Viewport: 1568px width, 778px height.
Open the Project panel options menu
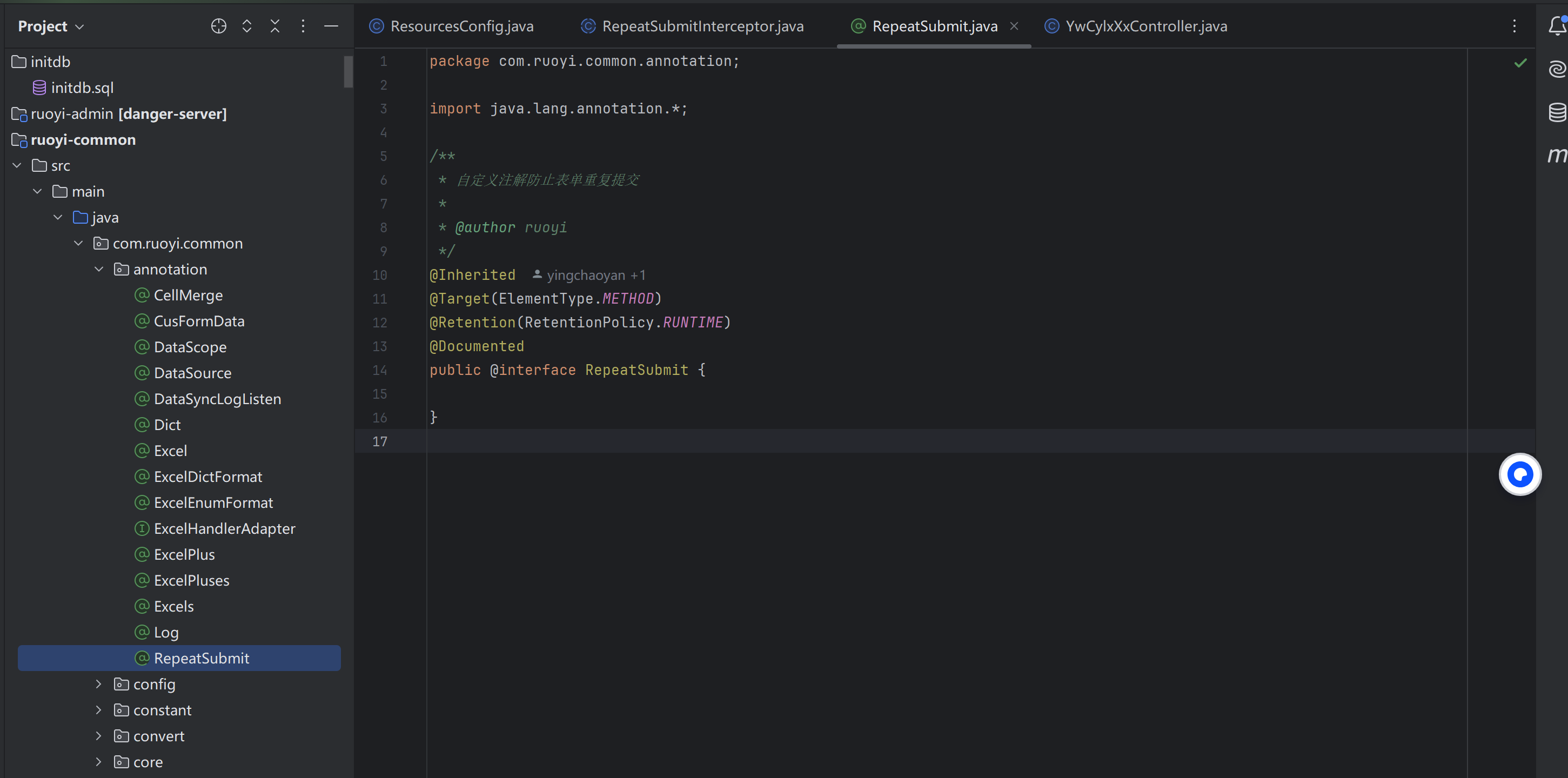tap(303, 26)
